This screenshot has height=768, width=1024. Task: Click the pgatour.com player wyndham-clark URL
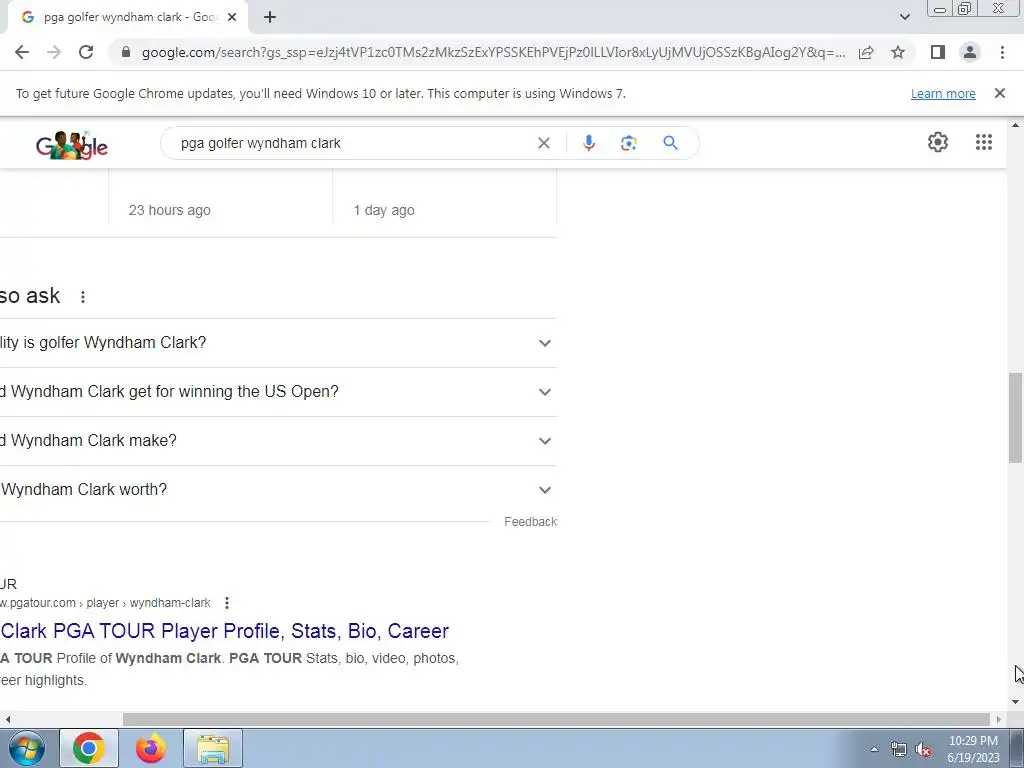click(105, 603)
